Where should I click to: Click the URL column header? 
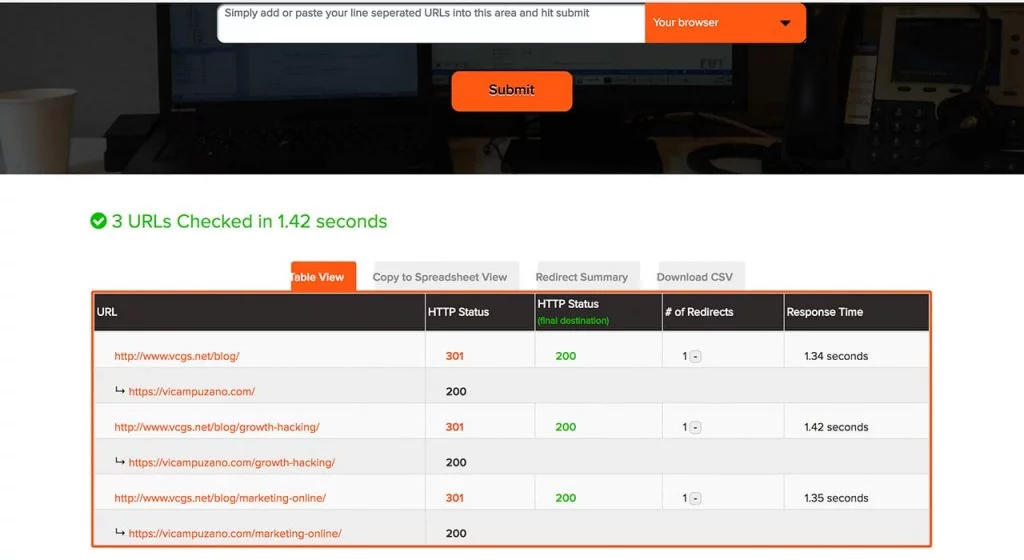click(107, 312)
